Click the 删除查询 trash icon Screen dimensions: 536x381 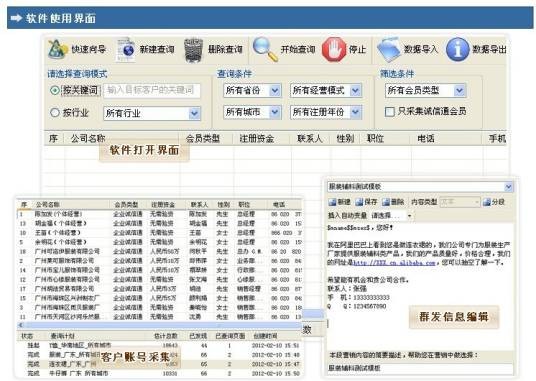click(x=193, y=50)
